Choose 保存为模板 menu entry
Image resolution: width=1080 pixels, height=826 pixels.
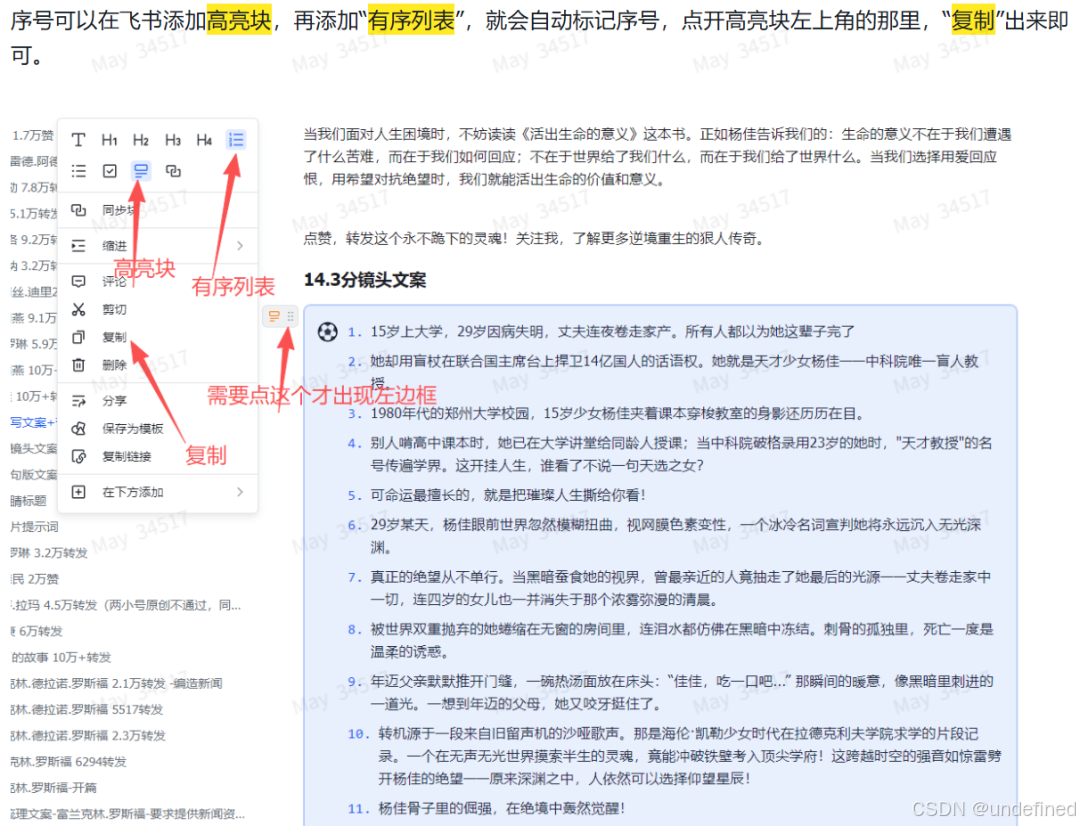[x=158, y=429]
